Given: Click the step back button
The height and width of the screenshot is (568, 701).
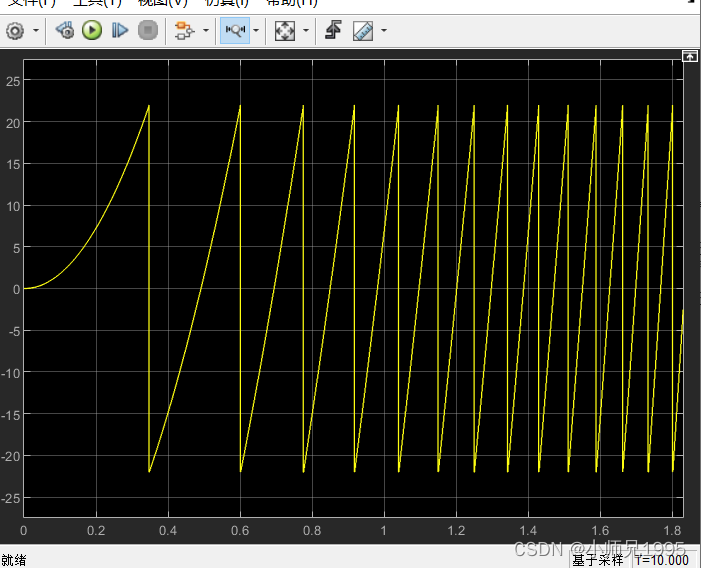Looking at the screenshot, I should tap(65, 31).
